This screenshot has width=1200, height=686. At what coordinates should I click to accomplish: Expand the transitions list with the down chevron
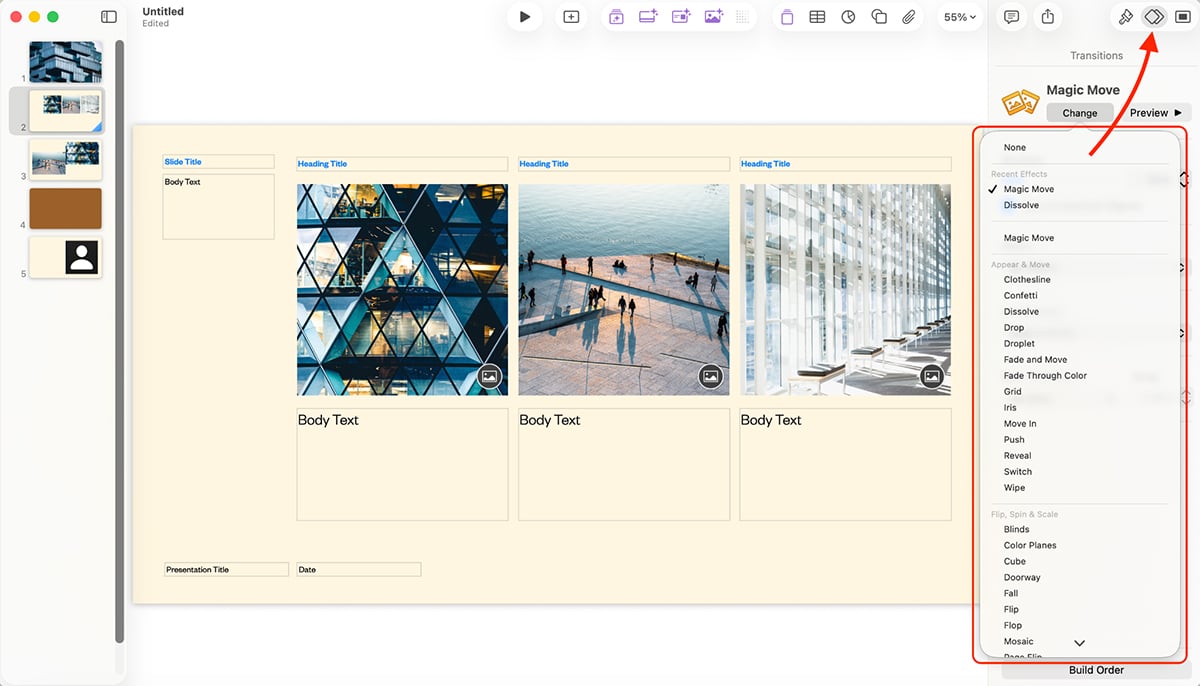1078,643
